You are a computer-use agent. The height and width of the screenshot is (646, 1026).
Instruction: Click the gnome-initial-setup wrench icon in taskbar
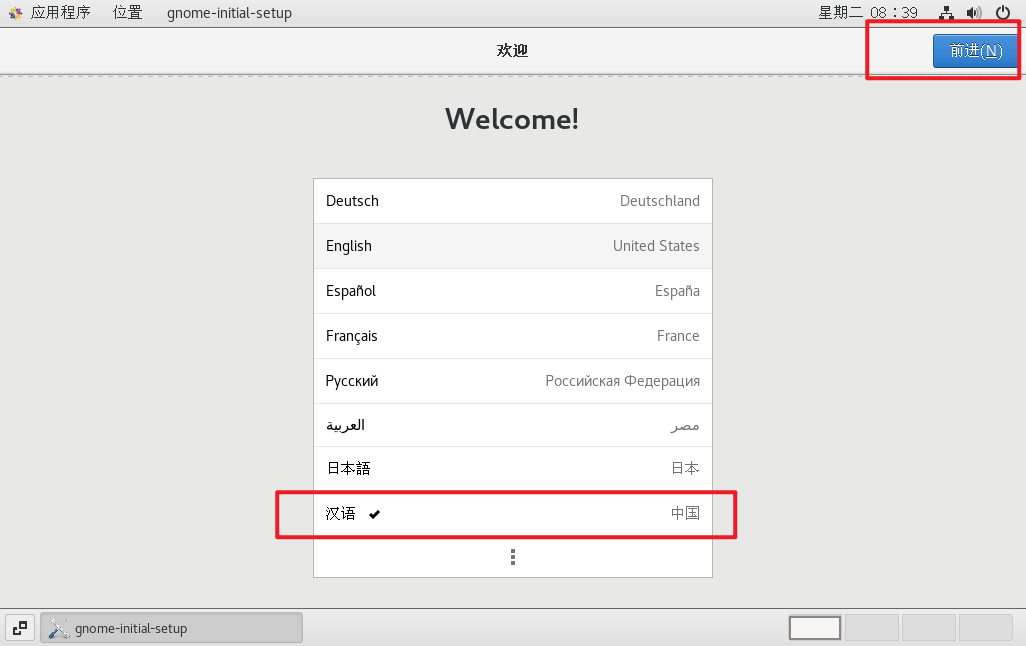58,627
